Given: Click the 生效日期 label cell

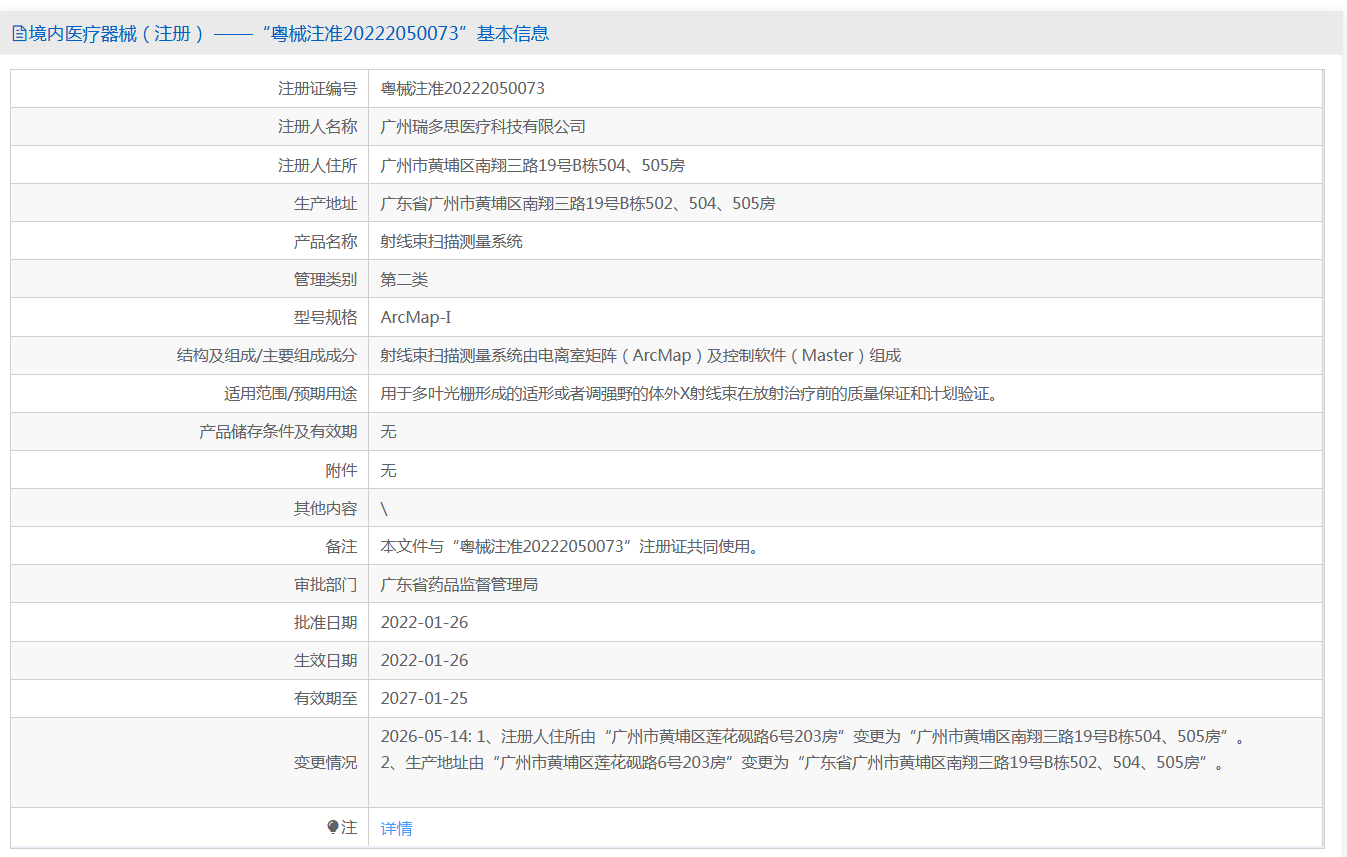Looking at the screenshot, I should [x=190, y=660].
